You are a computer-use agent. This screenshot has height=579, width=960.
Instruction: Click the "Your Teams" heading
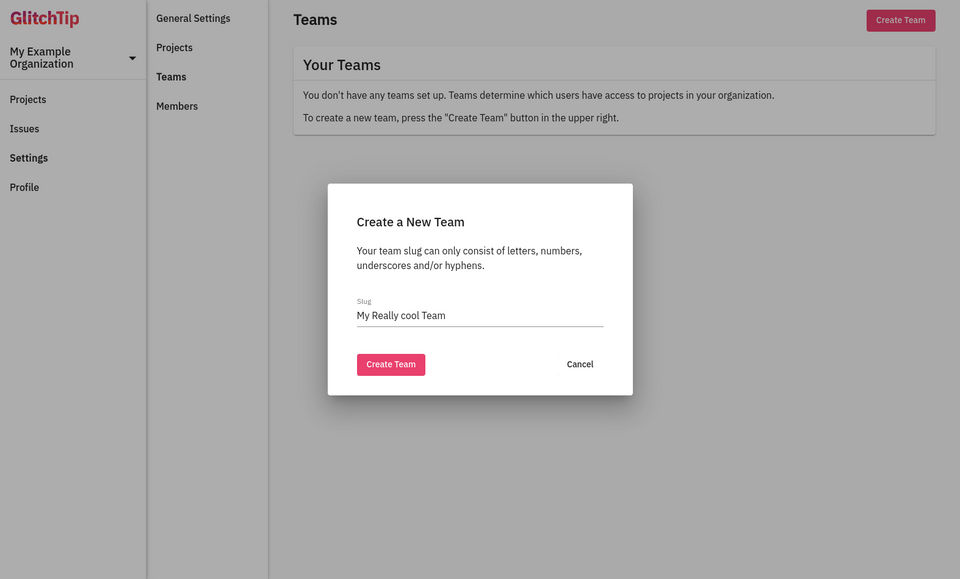[x=342, y=65]
